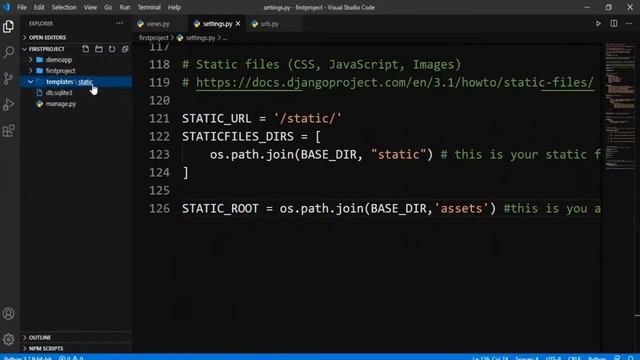Click line number 121 in gutter
640x360 pixels.
tap(159, 118)
